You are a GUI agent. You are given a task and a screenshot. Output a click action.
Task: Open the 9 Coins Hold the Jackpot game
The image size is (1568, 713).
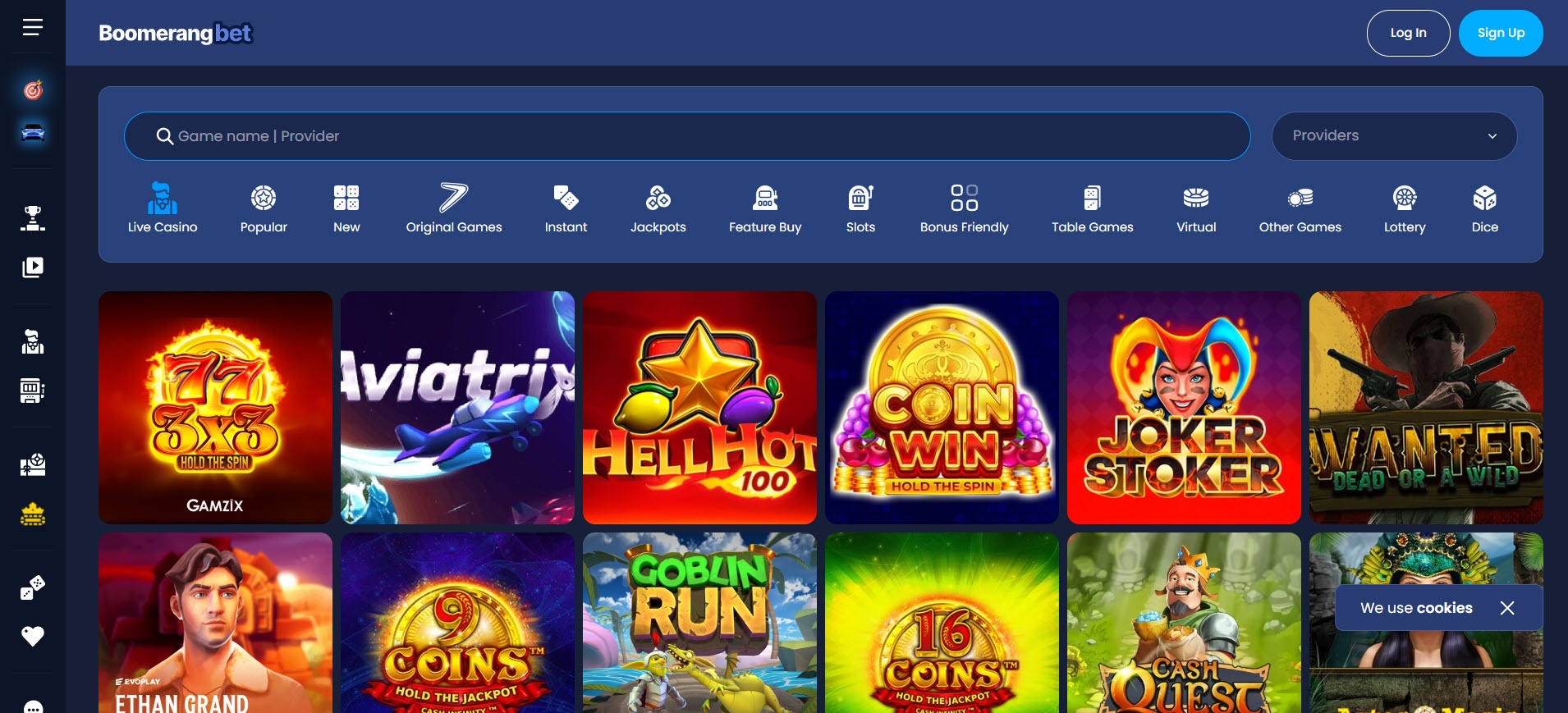457,623
